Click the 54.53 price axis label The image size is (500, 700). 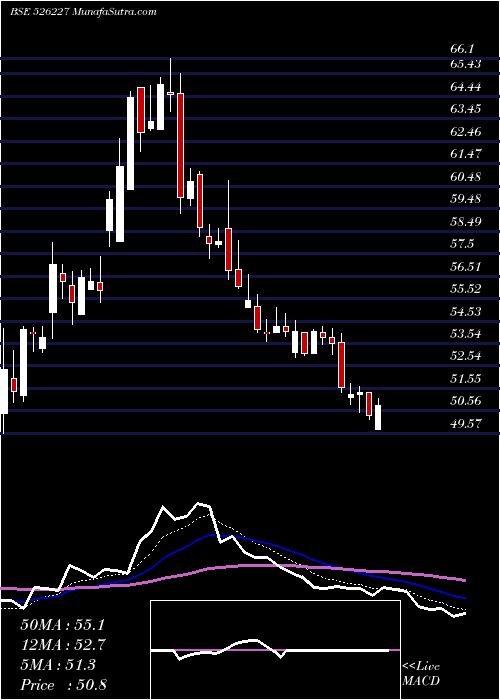[466, 312]
